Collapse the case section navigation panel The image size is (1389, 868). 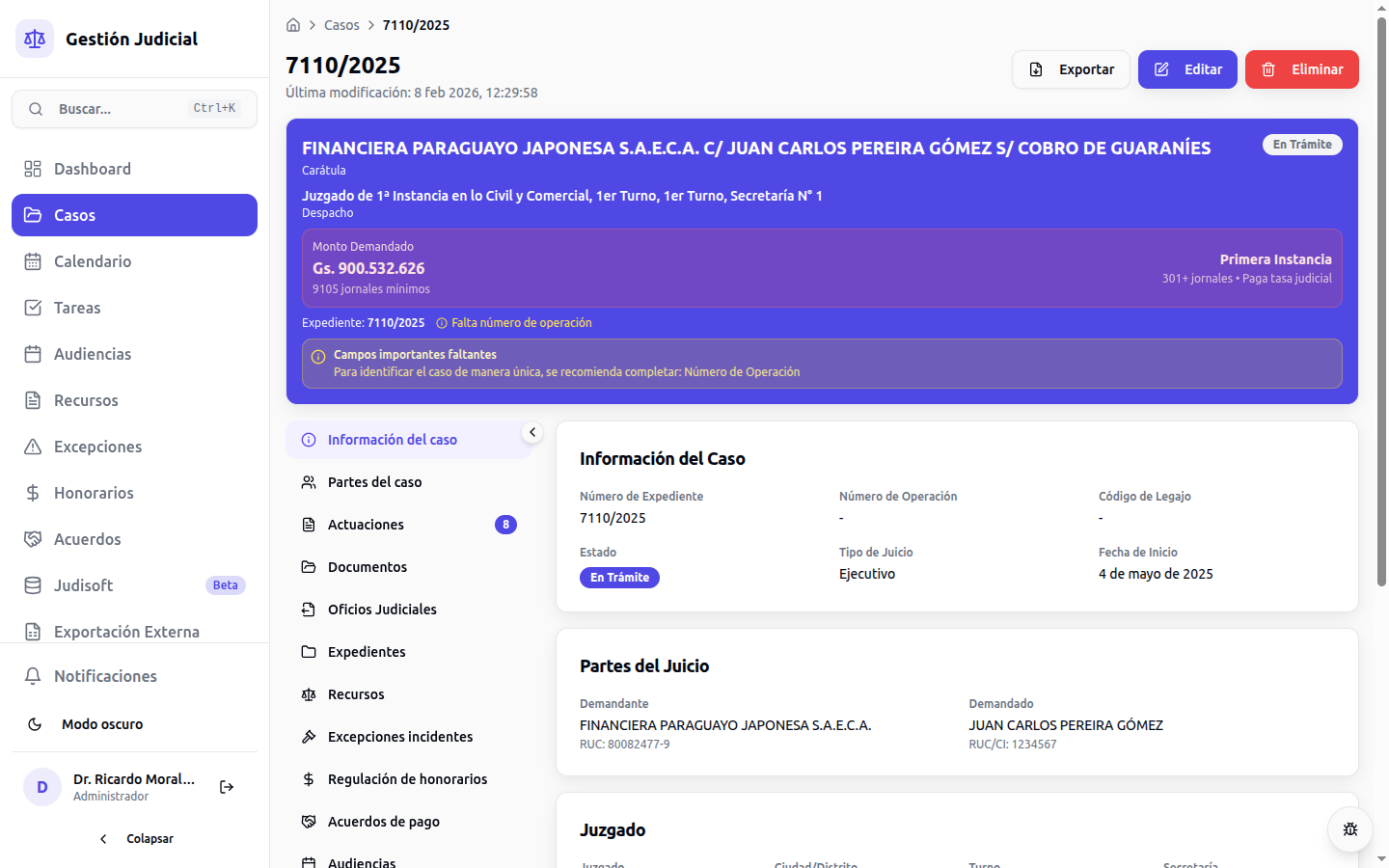(532, 432)
